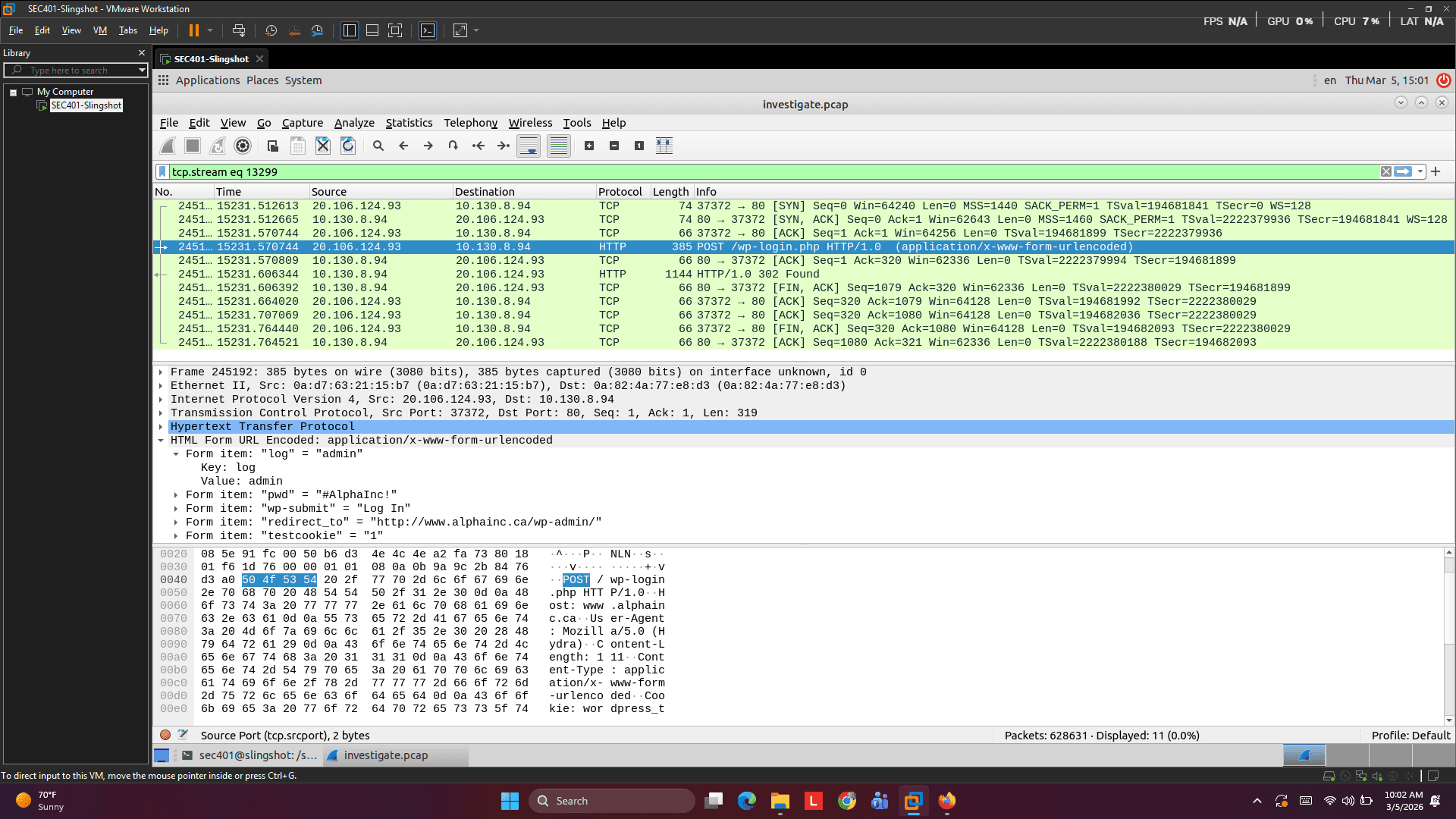Image resolution: width=1456 pixels, height=819 pixels.
Task: Collapse the HTML Form URL Encoded section
Action: tap(160, 440)
